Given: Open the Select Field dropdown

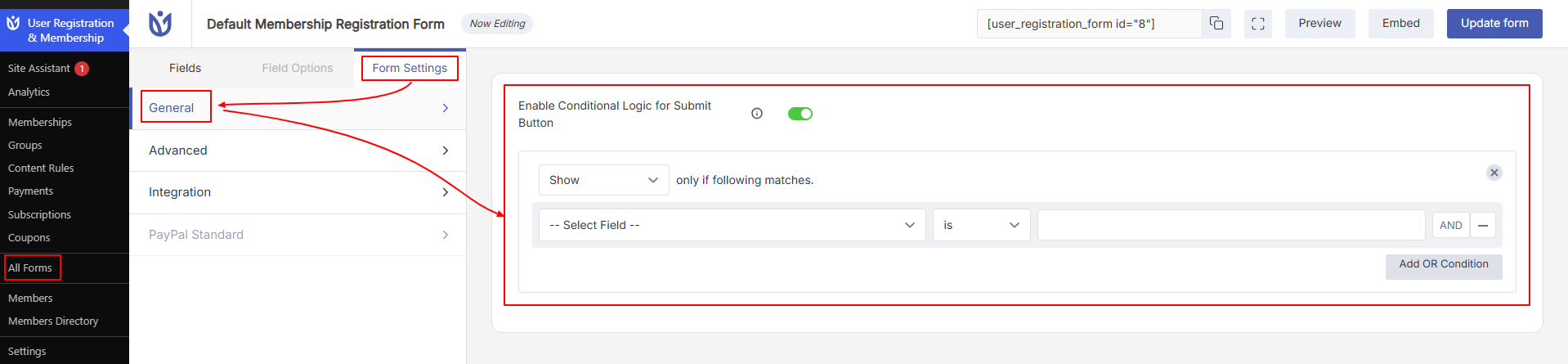Looking at the screenshot, I should (732, 225).
